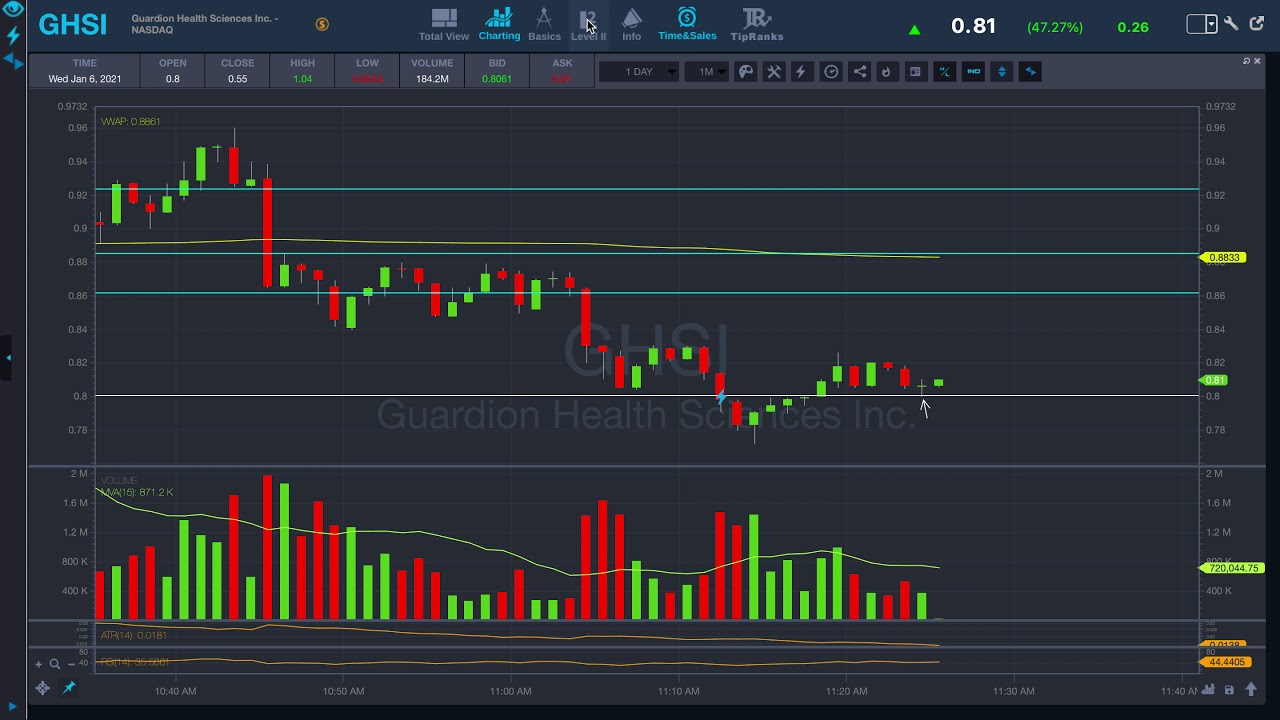The width and height of the screenshot is (1280, 720).
Task: Switch to the Total View tab
Action: pos(444,25)
